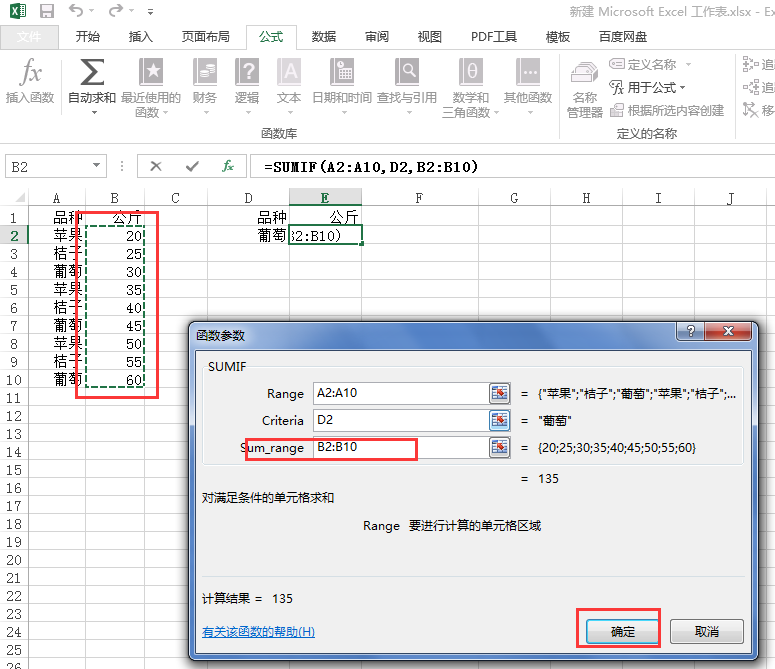The width and height of the screenshot is (775, 669).
Task: Click the Criteria input field D2
Action: 401,420
